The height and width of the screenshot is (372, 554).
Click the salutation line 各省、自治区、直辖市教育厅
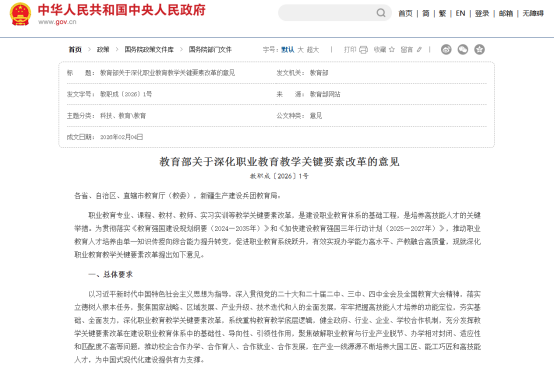[177, 196]
